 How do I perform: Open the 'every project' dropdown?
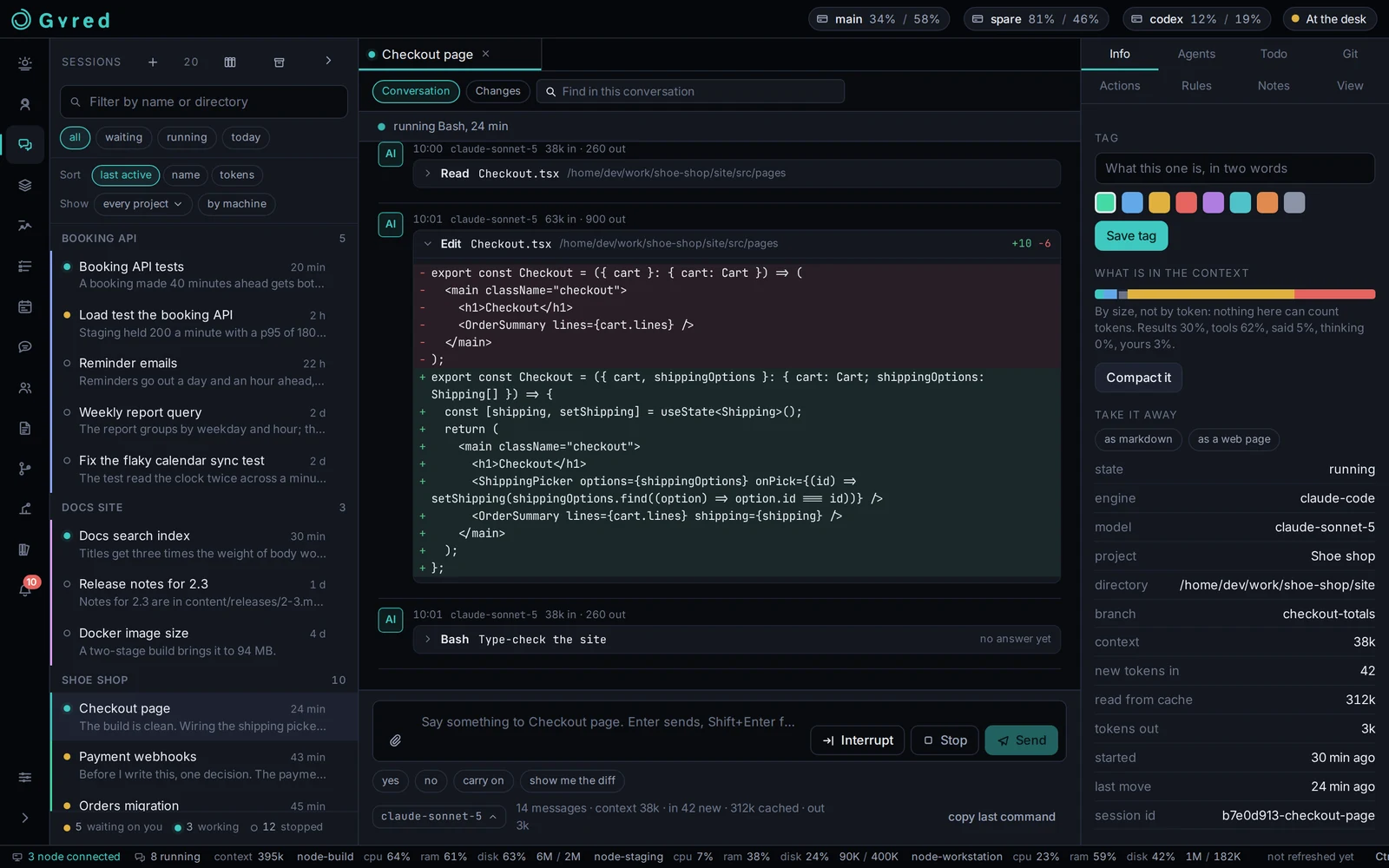(x=142, y=204)
